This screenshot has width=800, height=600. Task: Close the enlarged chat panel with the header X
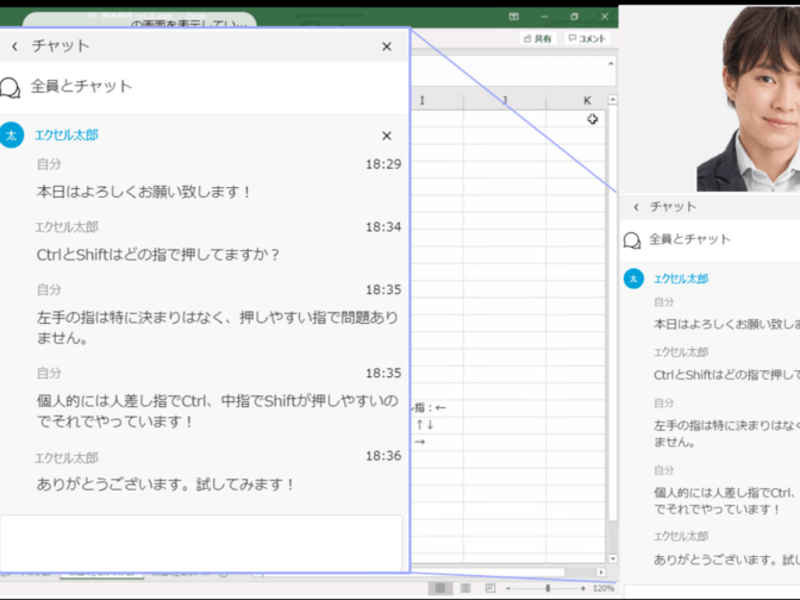coord(387,46)
